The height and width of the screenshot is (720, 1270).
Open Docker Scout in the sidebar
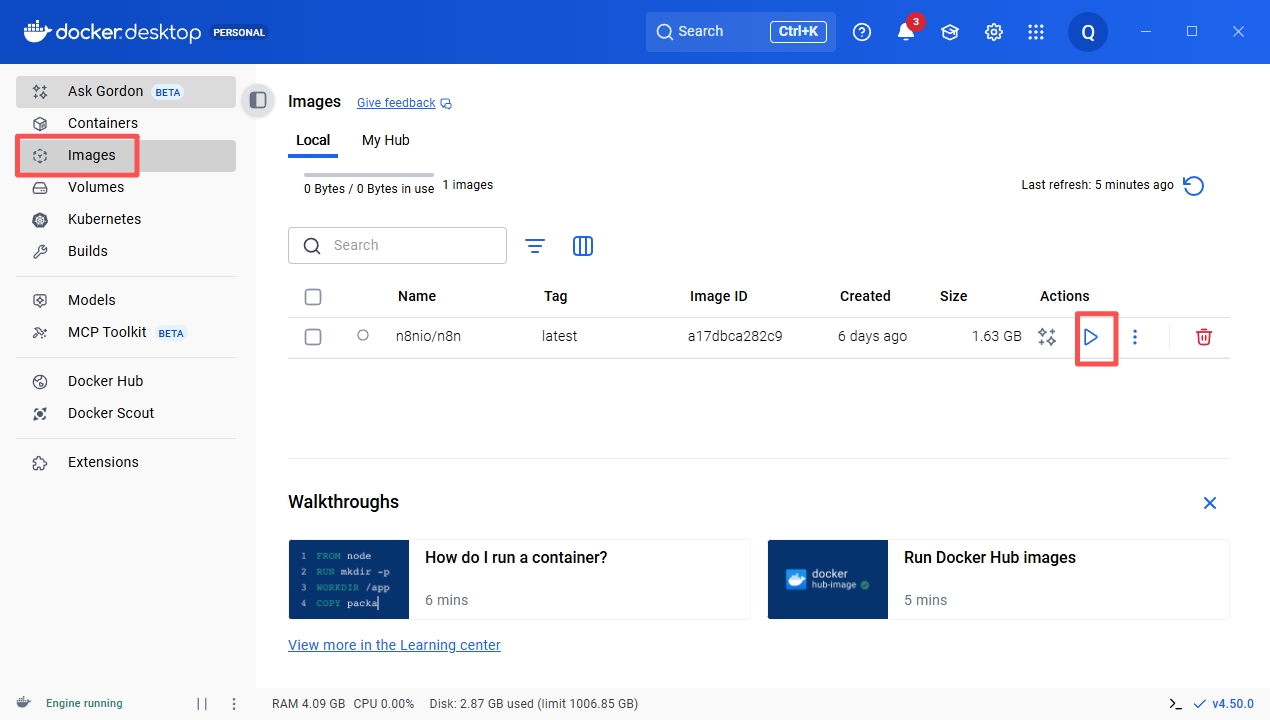[x=126, y=413]
